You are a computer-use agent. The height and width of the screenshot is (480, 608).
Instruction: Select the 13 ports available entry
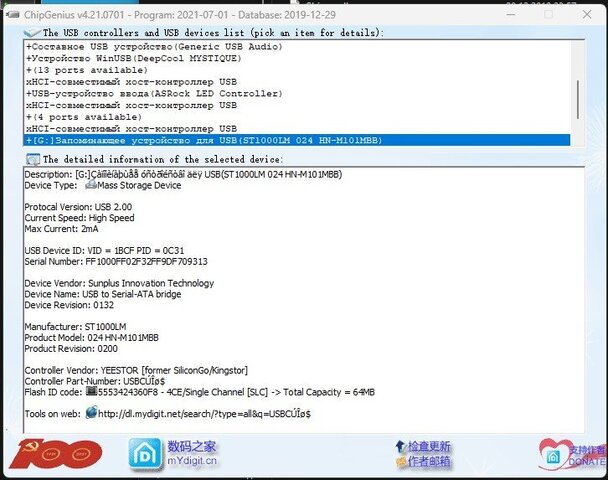(70, 70)
